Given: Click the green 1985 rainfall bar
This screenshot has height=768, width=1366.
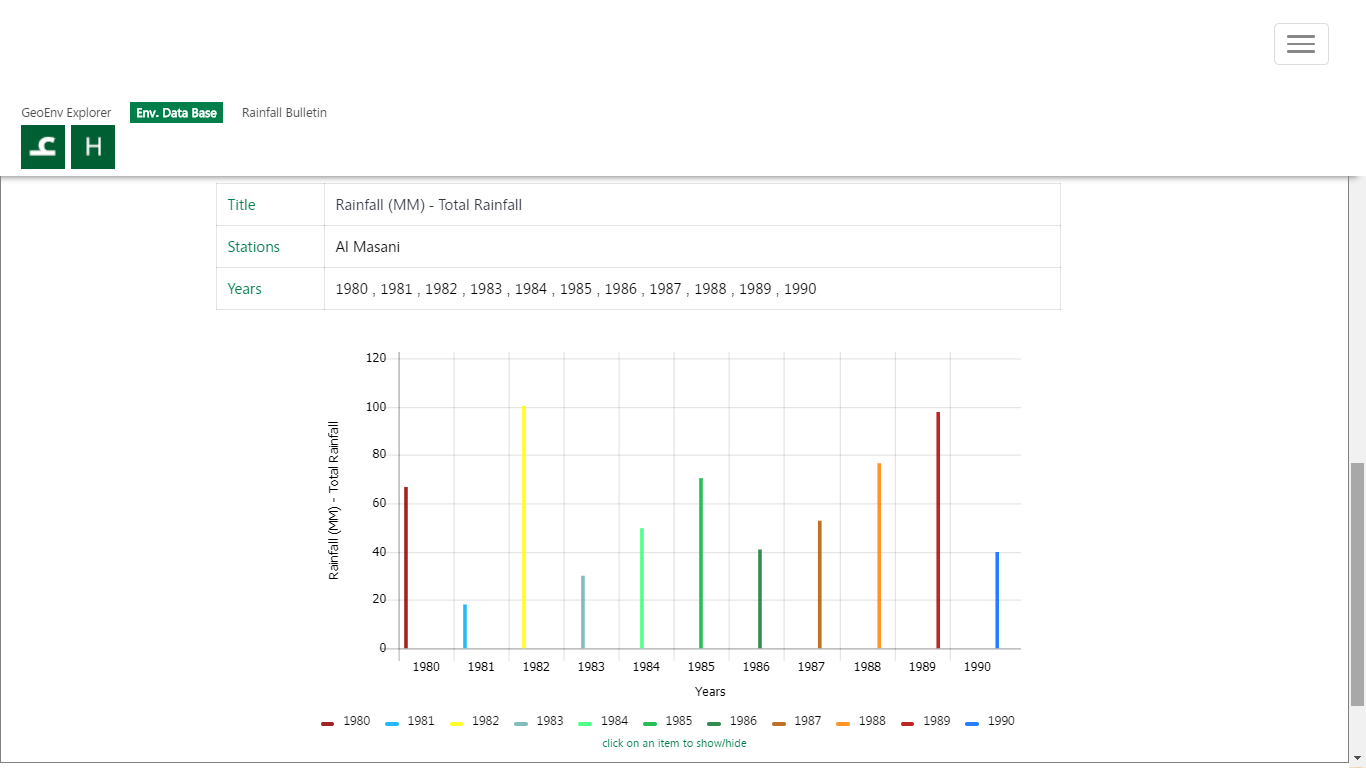Looking at the screenshot, I should 701,563.
